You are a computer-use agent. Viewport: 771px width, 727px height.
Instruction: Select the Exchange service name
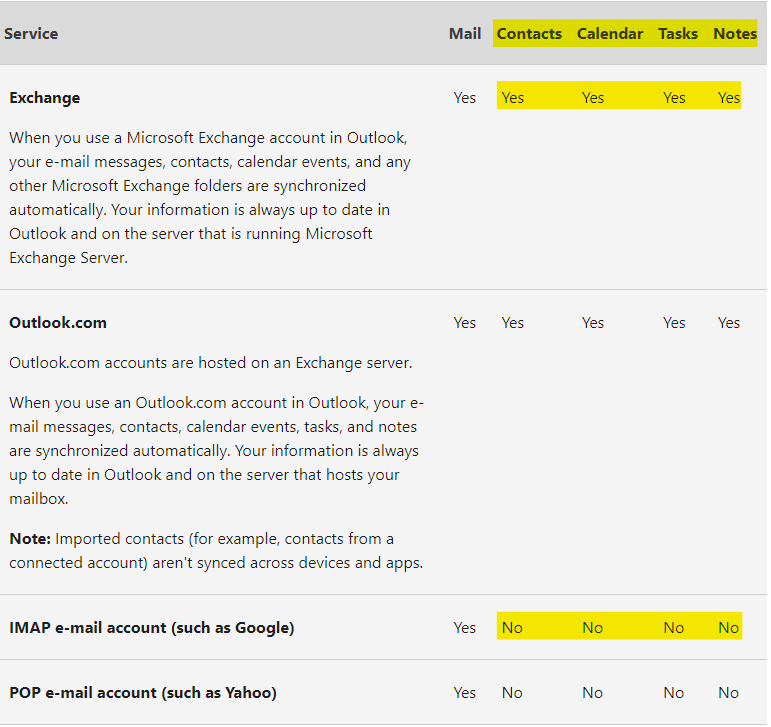(x=45, y=97)
